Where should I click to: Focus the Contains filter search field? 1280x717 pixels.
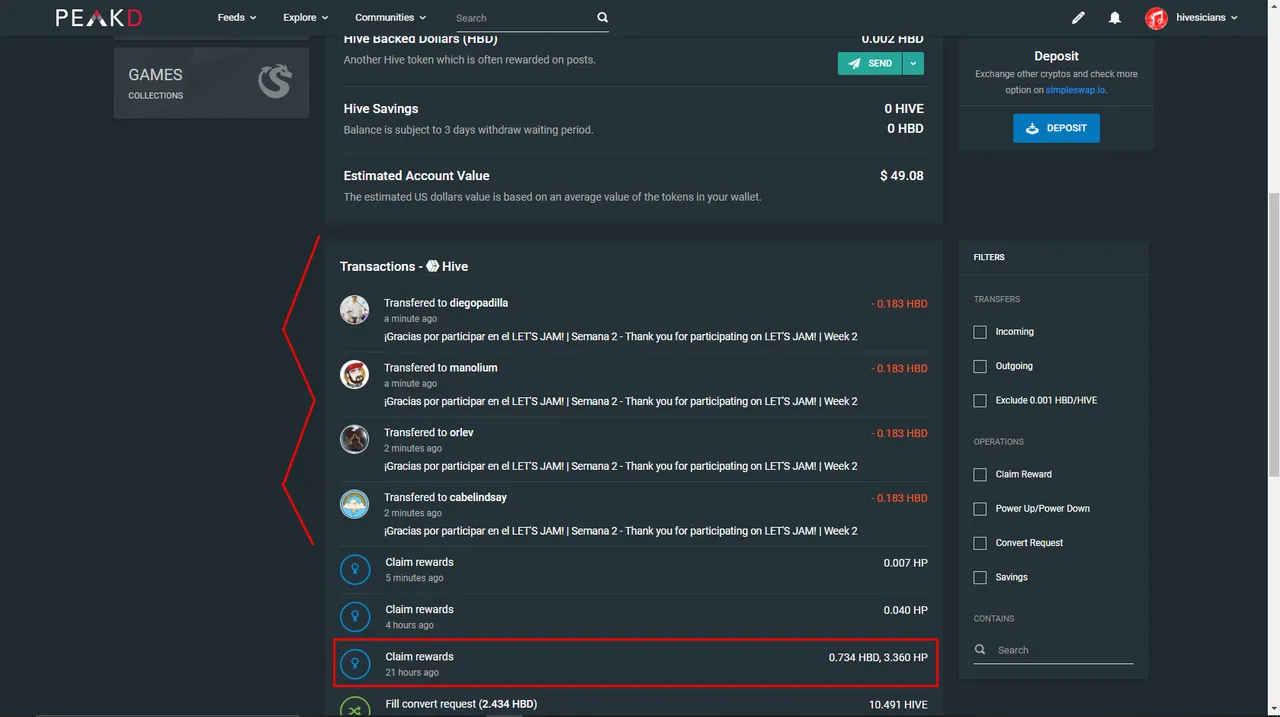(1064, 650)
